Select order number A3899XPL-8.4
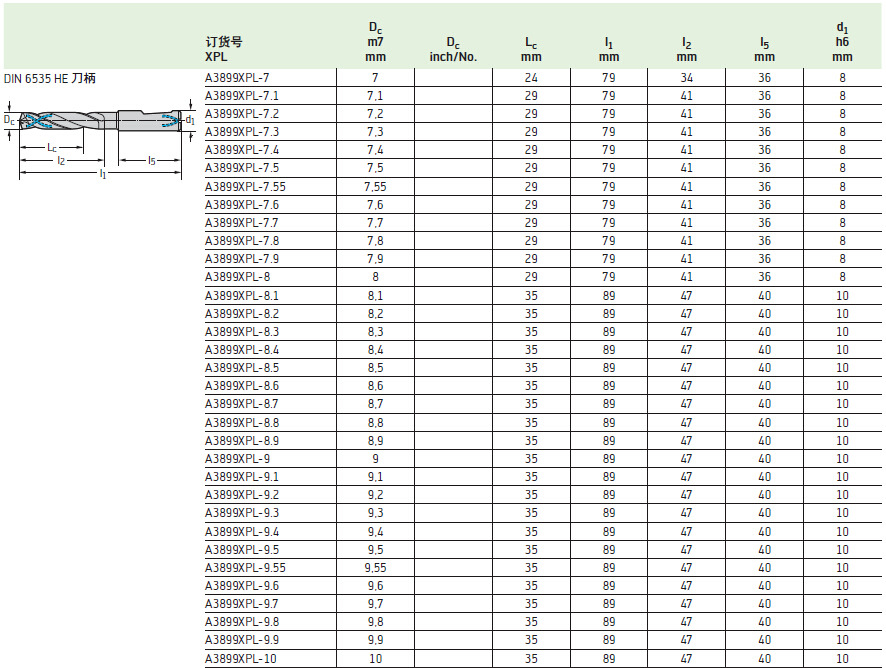This screenshot has width=886, height=668. pos(241,350)
